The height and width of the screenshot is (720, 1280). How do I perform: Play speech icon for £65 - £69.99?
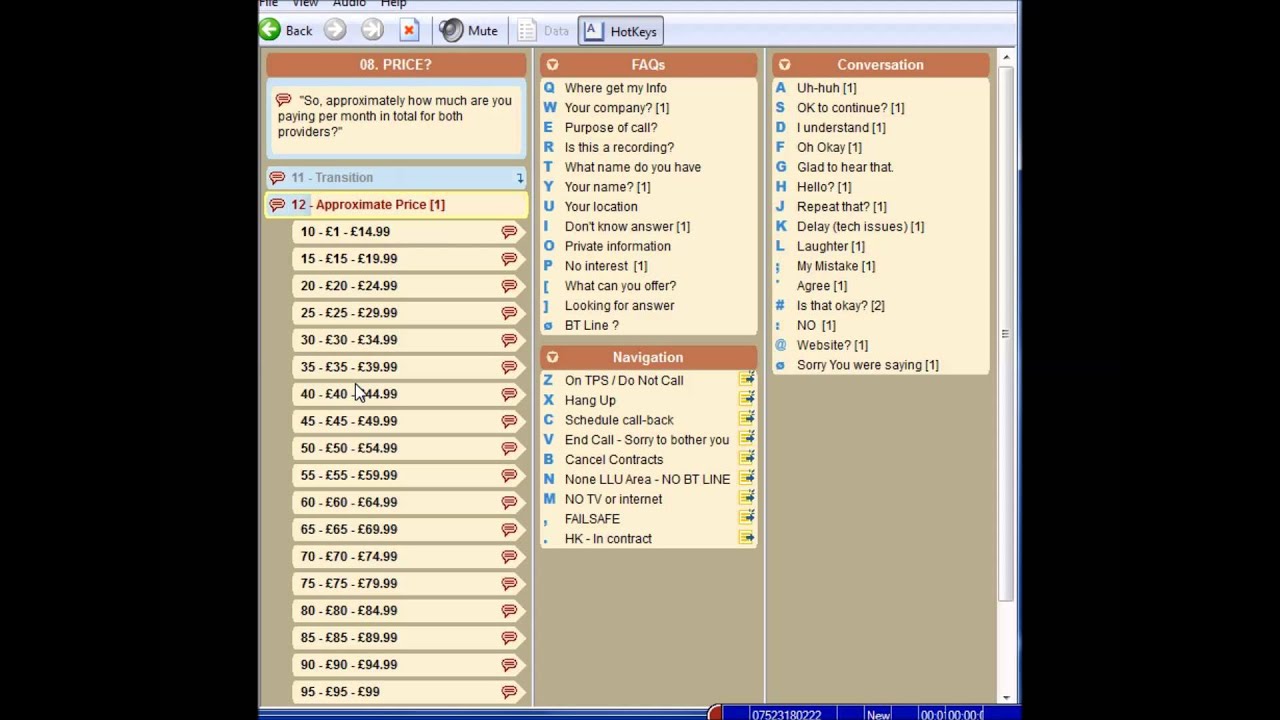(509, 529)
